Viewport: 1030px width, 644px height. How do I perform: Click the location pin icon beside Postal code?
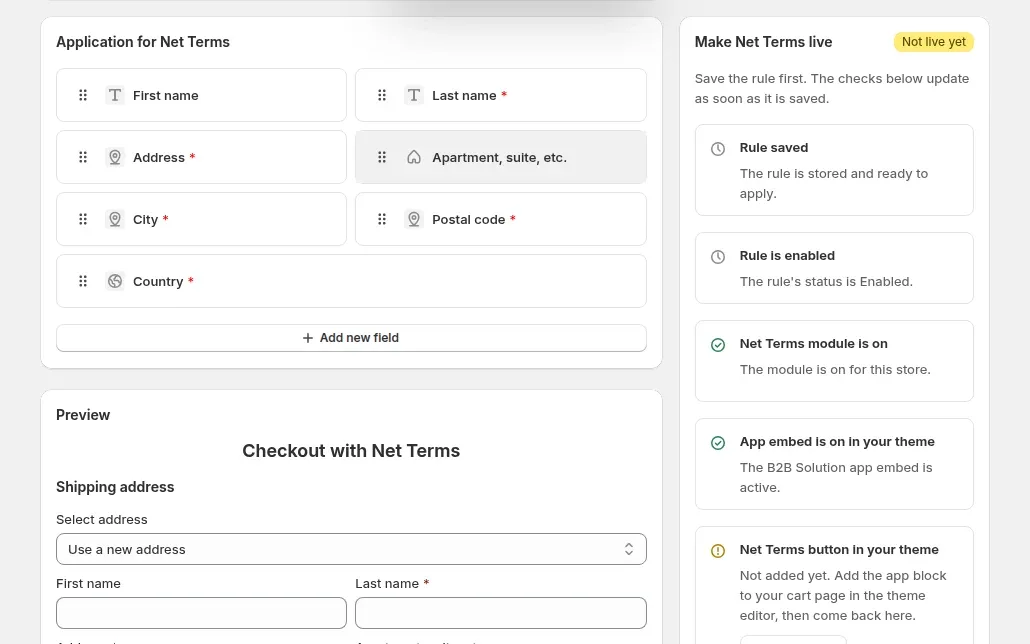click(414, 219)
